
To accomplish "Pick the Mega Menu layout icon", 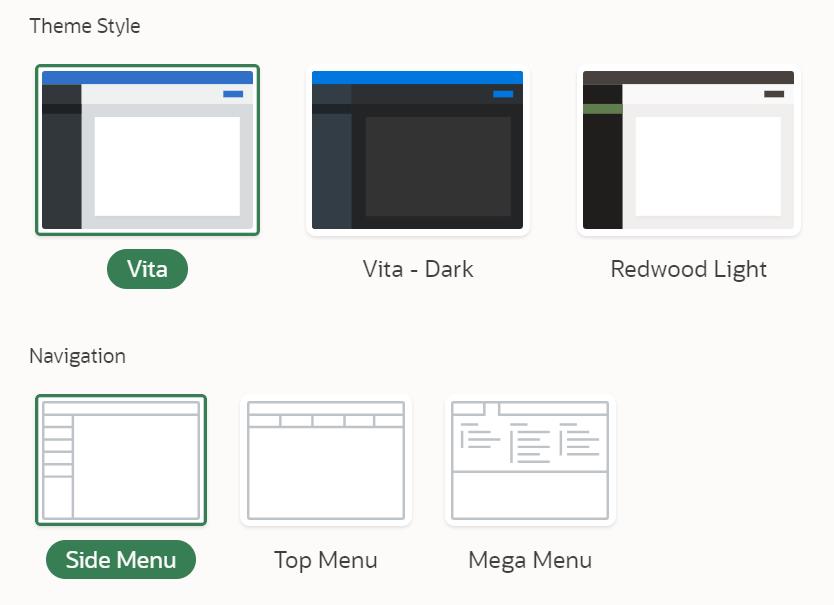I will 530,460.
